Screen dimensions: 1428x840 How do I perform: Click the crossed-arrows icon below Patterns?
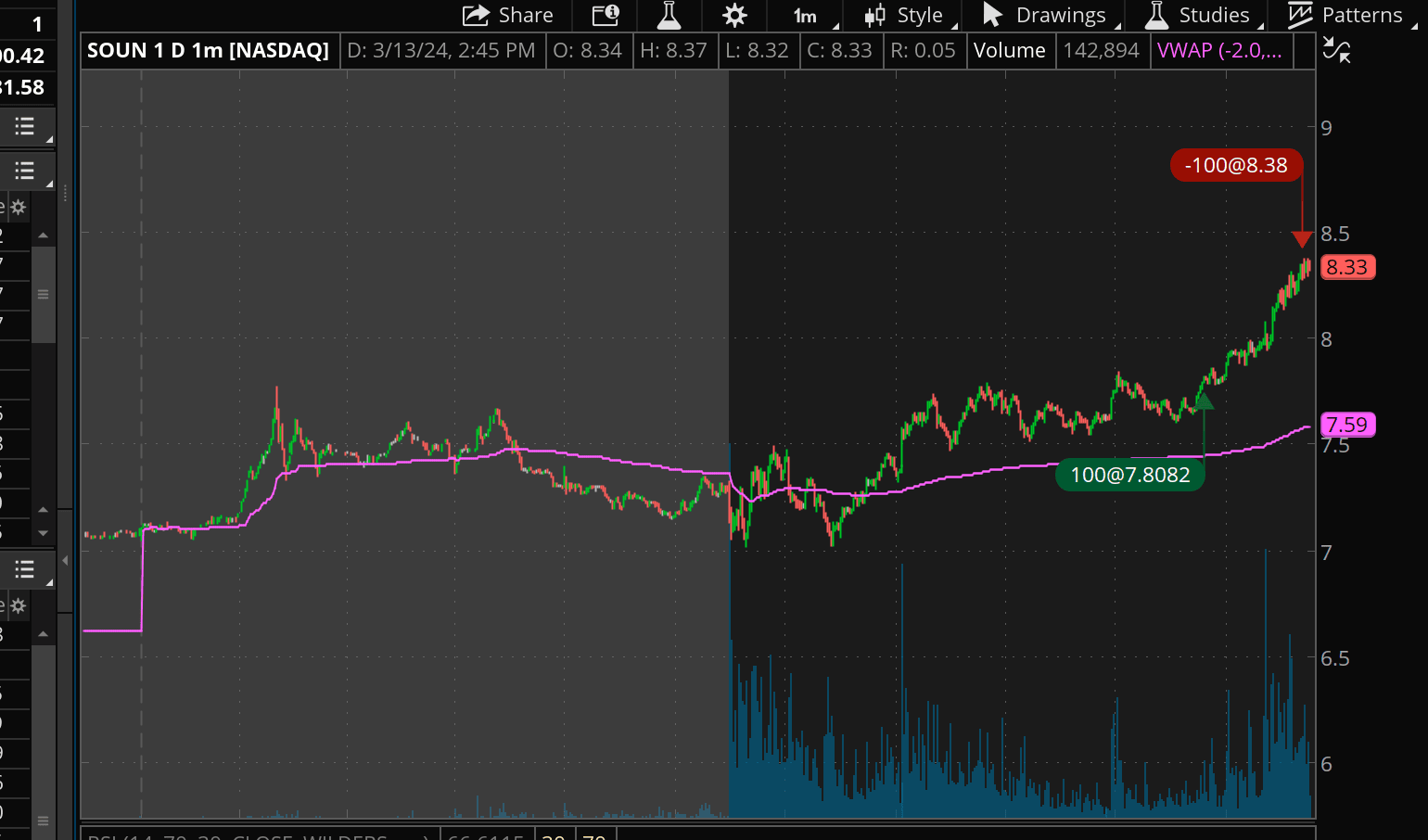click(1336, 50)
